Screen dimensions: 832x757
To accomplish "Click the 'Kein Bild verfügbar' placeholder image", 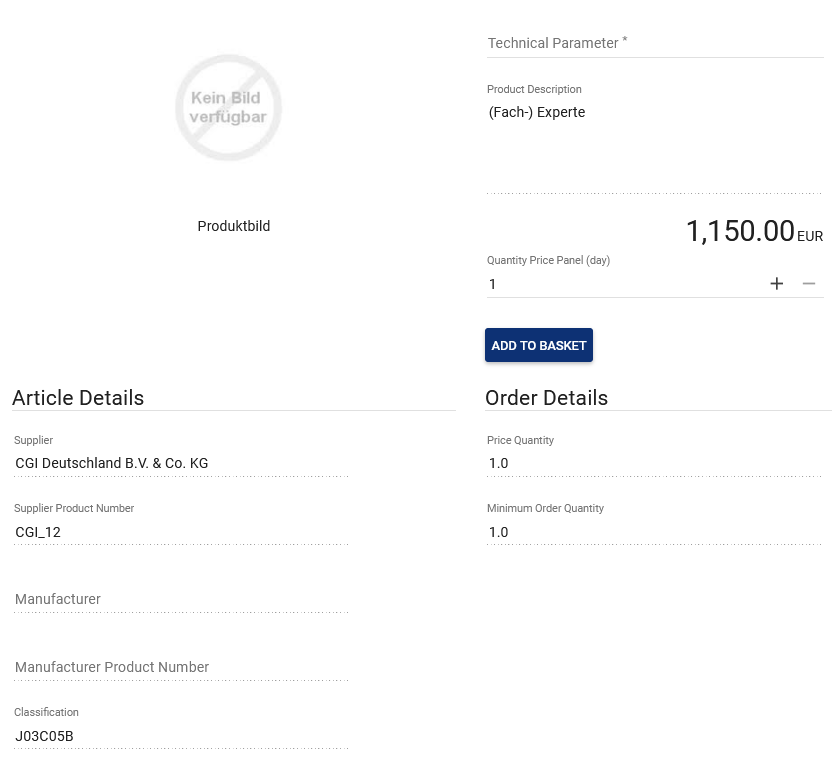I will coord(229,108).
